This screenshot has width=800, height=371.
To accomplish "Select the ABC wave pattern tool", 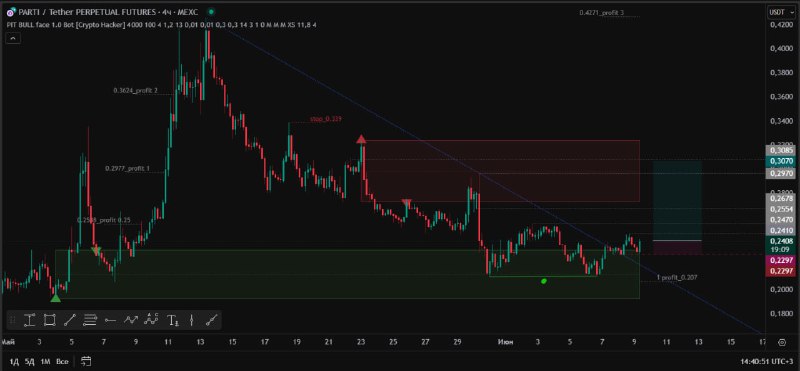I will [x=151, y=320].
